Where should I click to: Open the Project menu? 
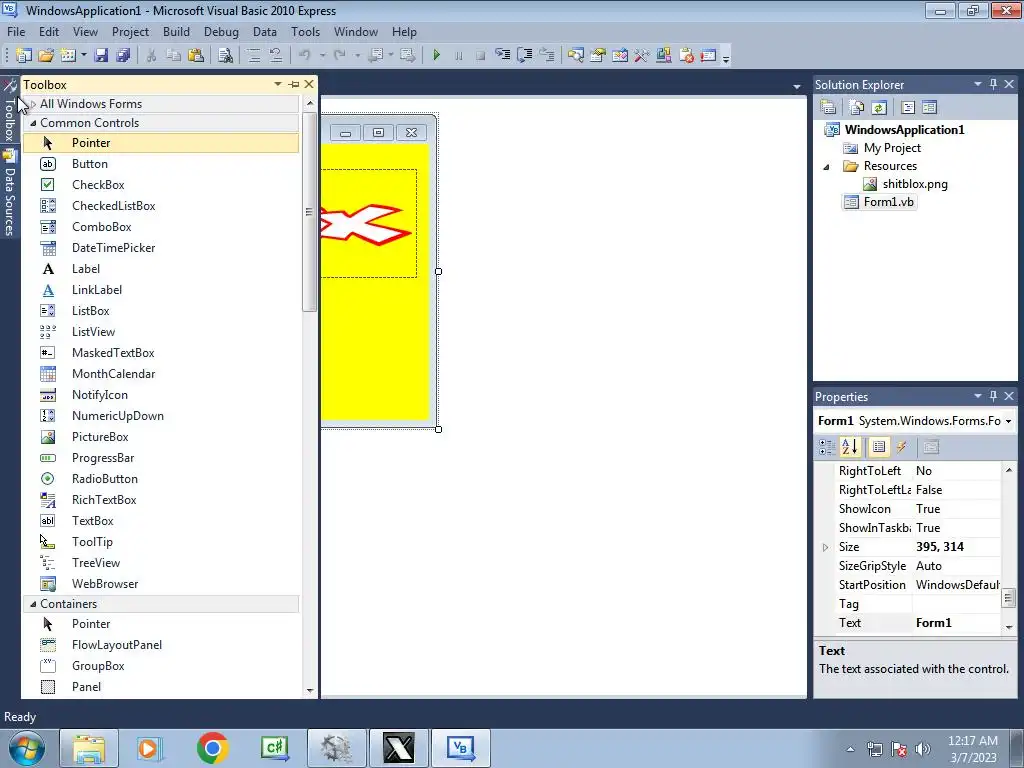click(x=131, y=31)
